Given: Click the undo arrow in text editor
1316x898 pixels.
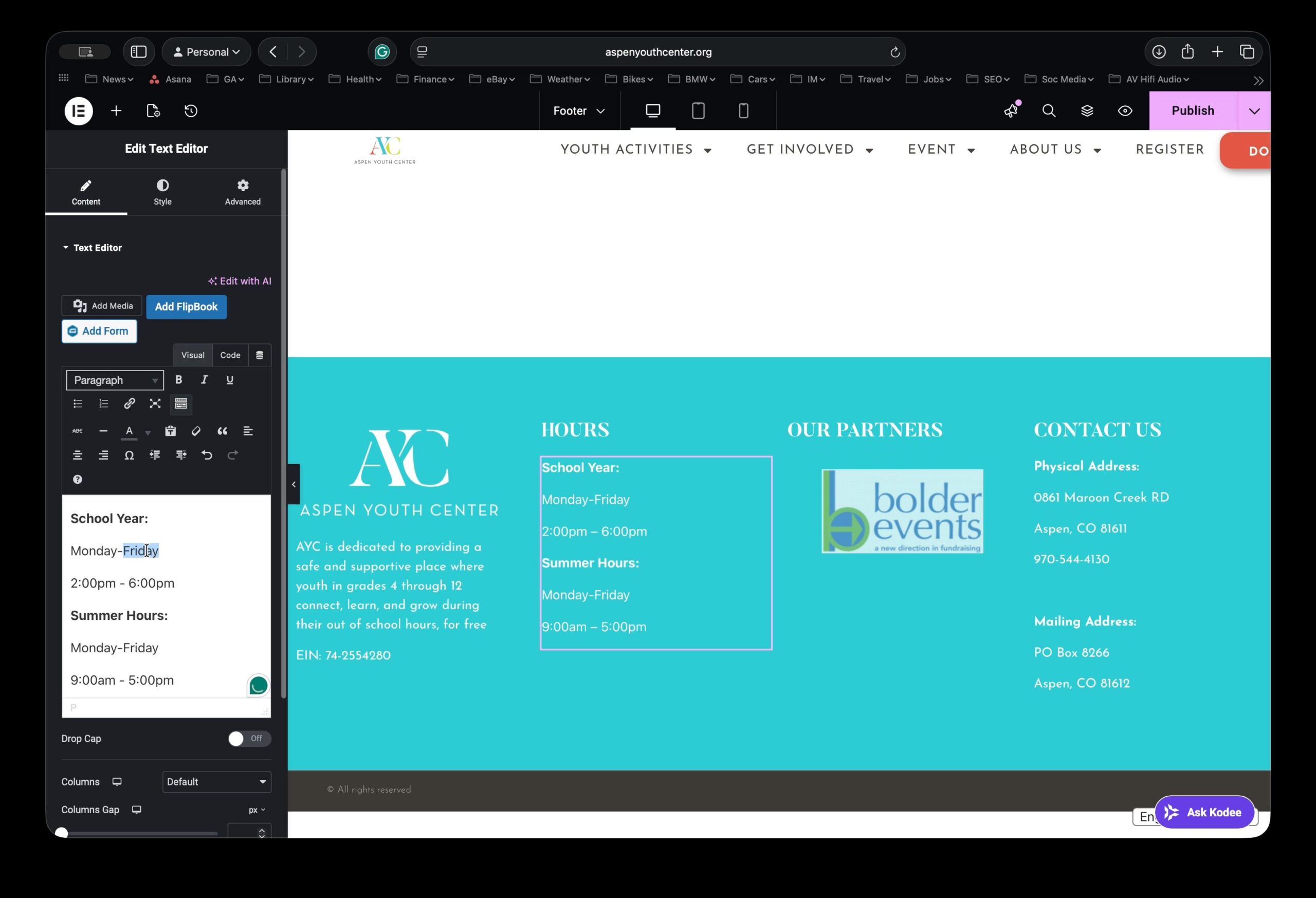Looking at the screenshot, I should coord(207,455).
